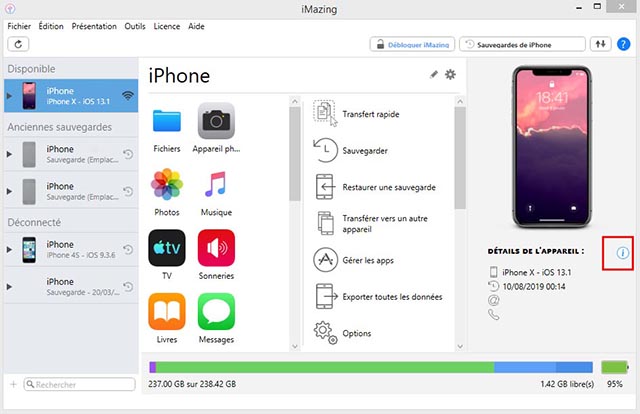Open the TV app icon
The image size is (640, 414).
[167, 248]
